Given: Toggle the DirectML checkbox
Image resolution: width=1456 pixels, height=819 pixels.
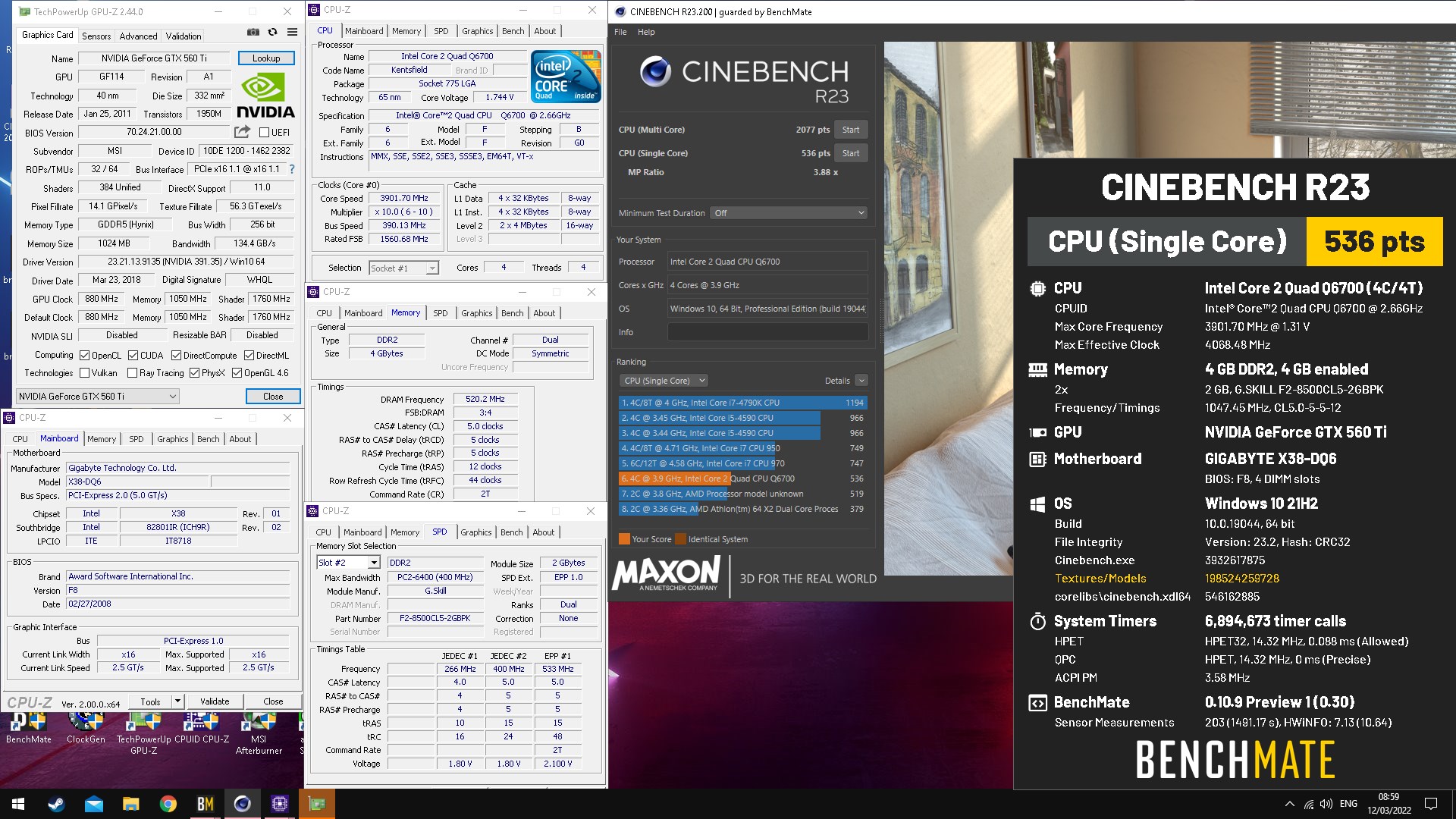Looking at the screenshot, I should [249, 356].
